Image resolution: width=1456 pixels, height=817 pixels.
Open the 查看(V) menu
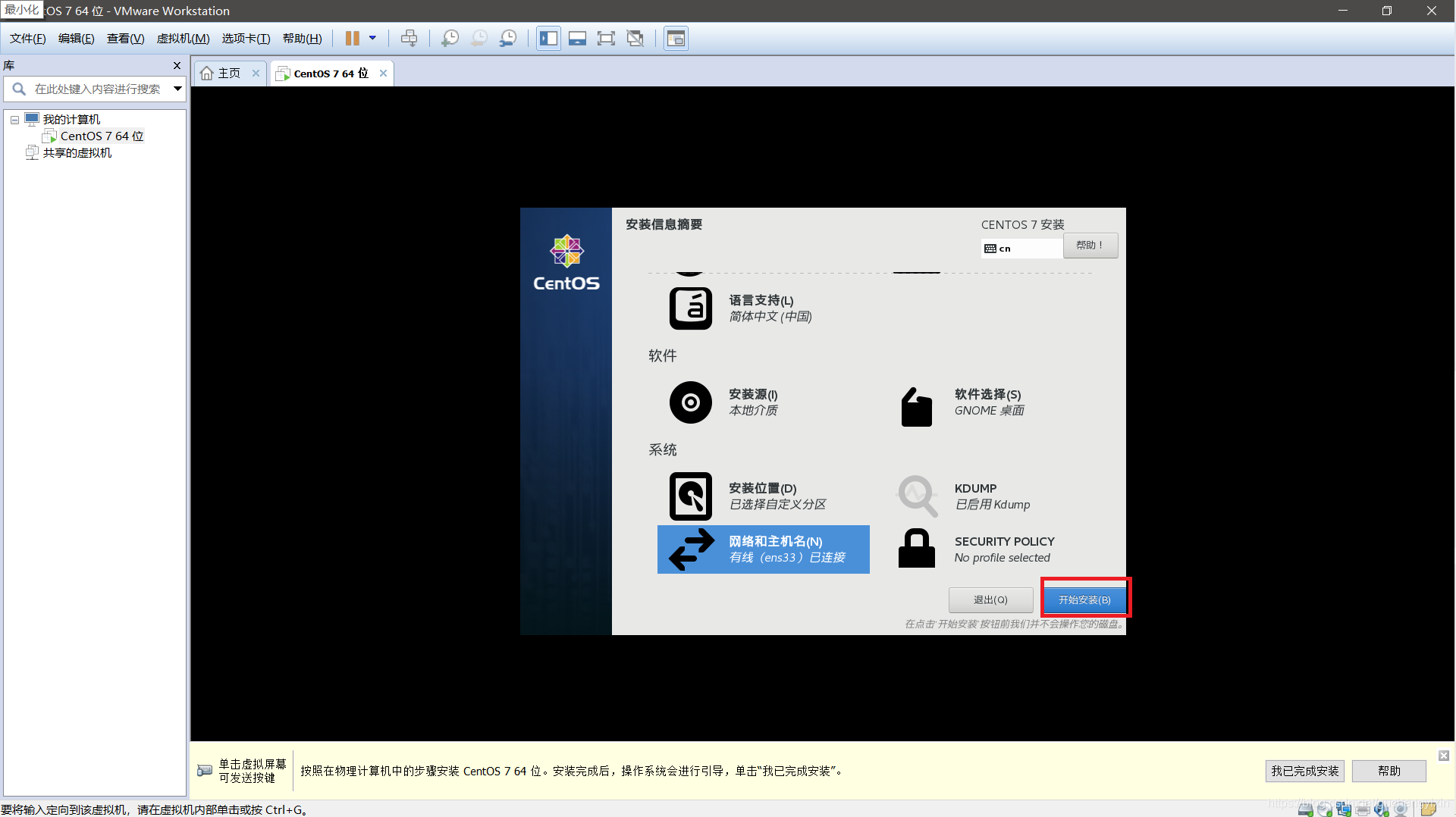(125, 39)
